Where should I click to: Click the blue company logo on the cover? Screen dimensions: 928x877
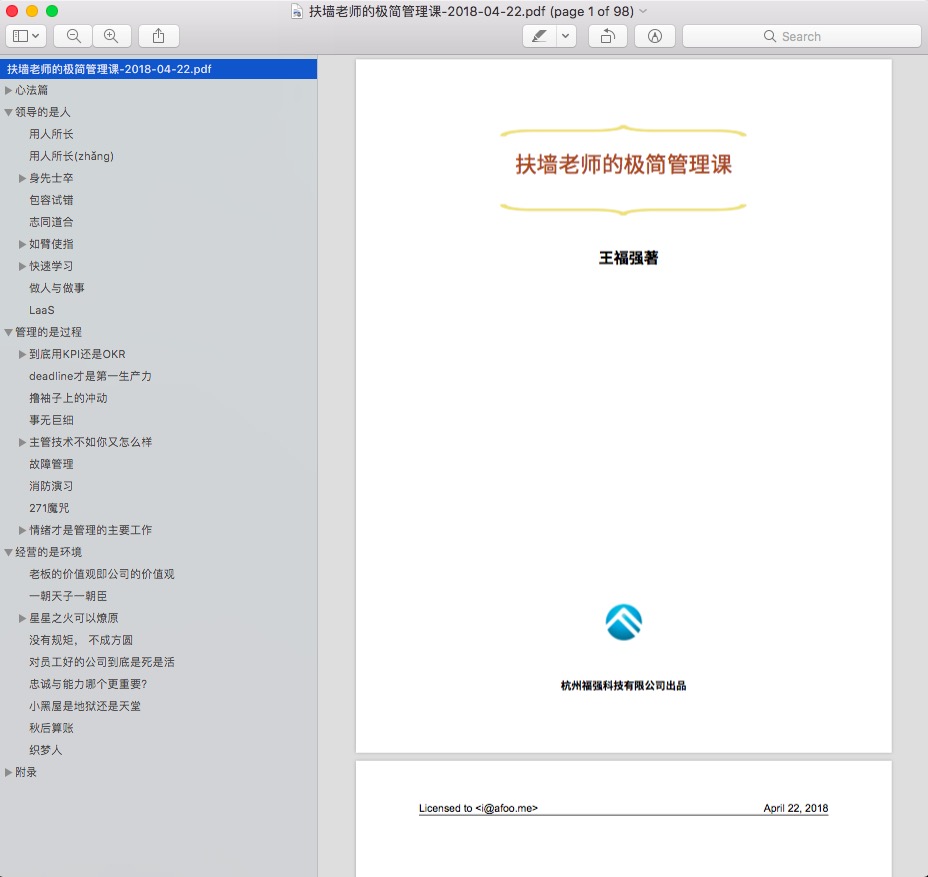point(623,622)
